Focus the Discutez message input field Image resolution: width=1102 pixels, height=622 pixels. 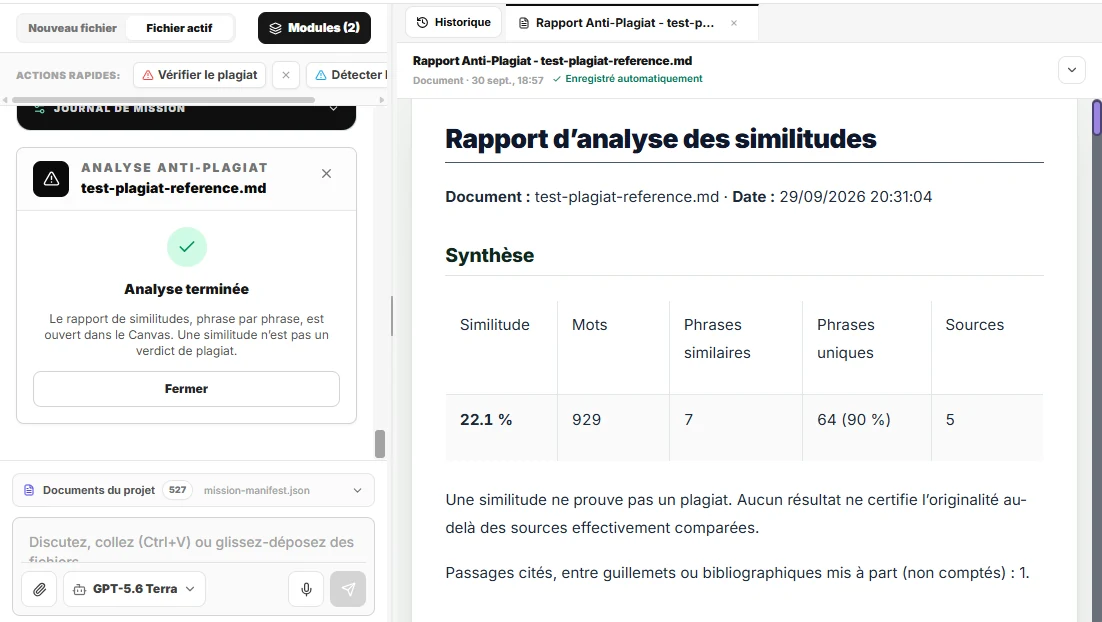(x=193, y=542)
